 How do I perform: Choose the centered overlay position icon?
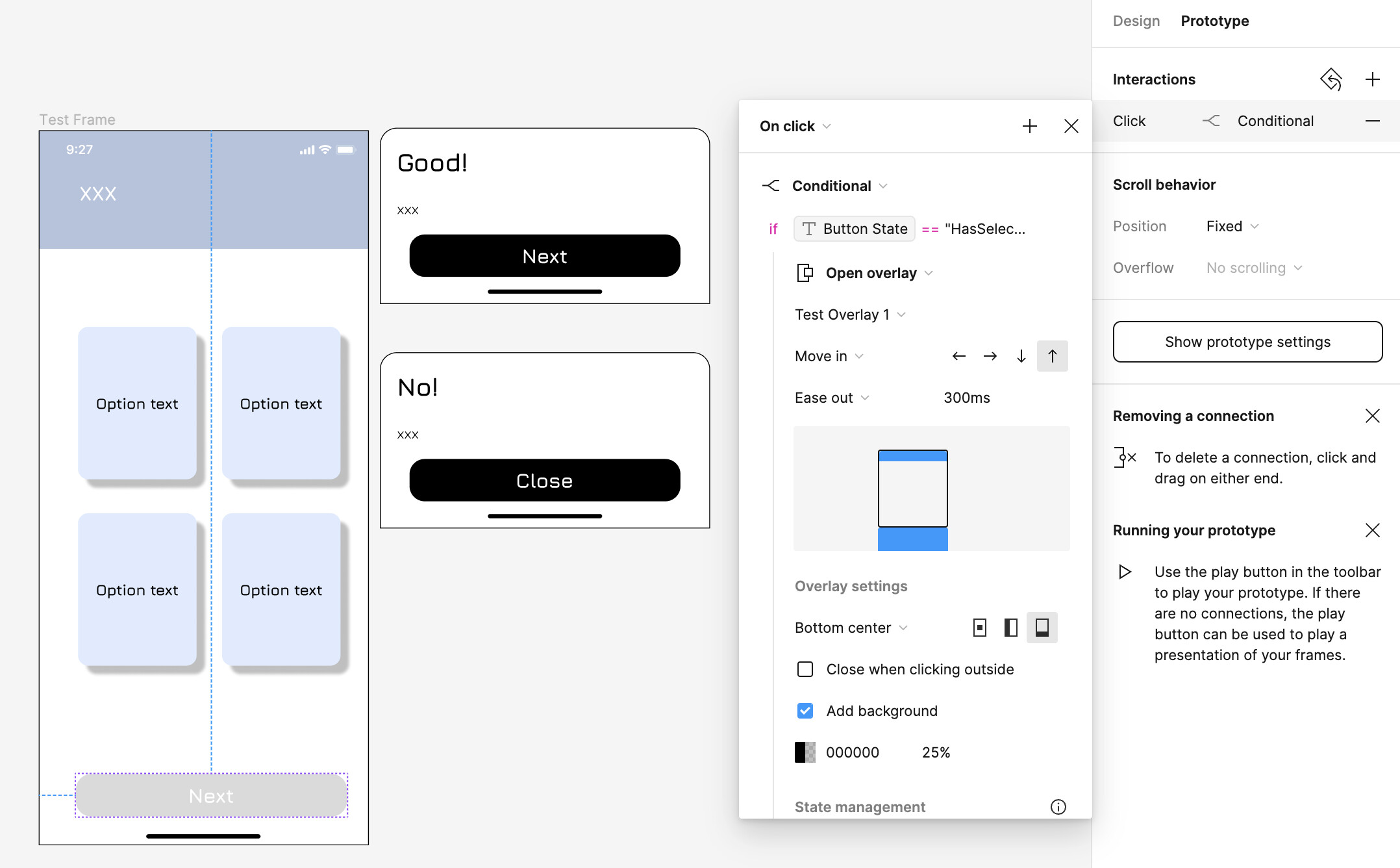click(979, 628)
